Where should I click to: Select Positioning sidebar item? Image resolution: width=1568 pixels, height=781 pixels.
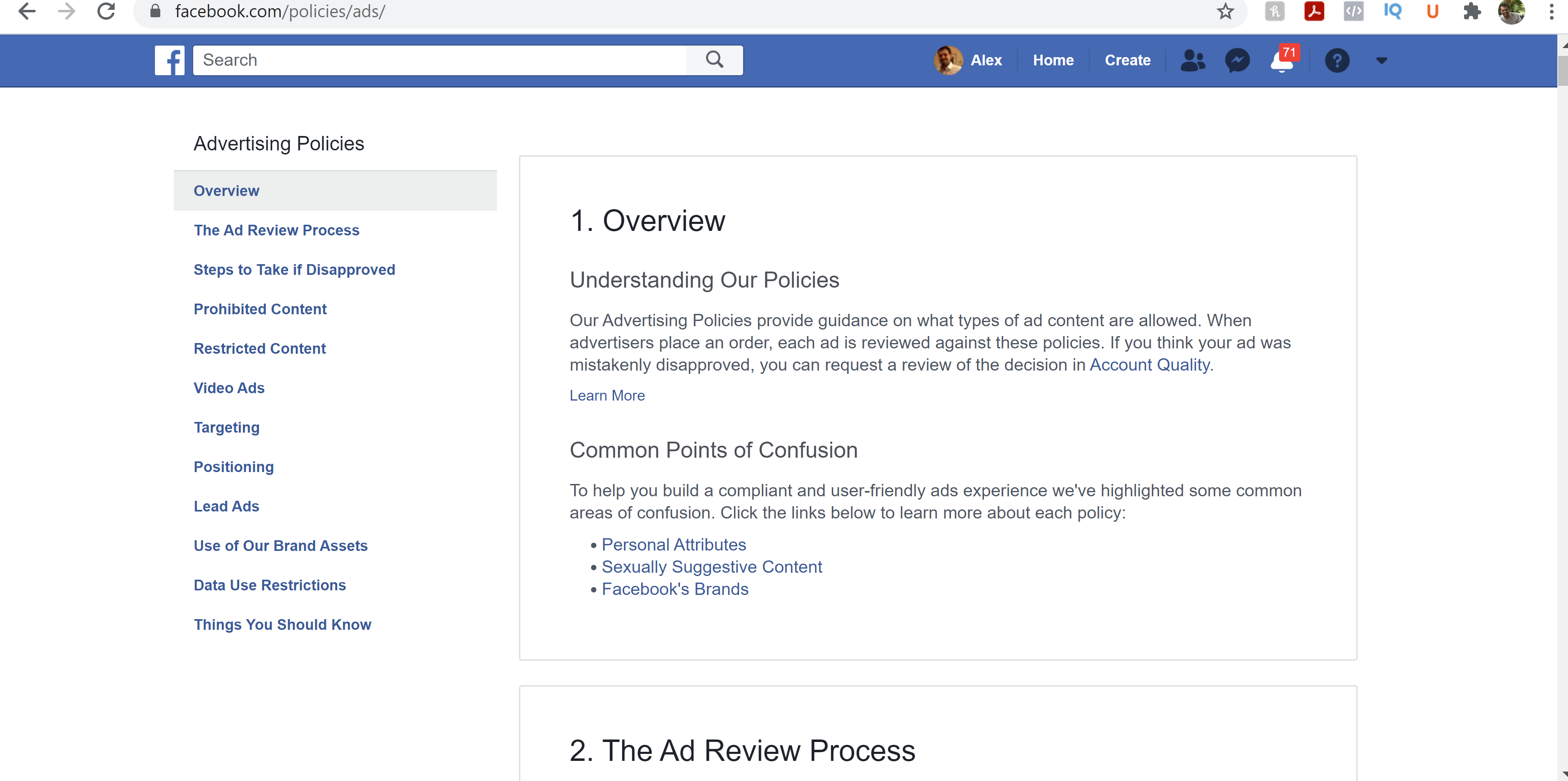[x=234, y=467]
